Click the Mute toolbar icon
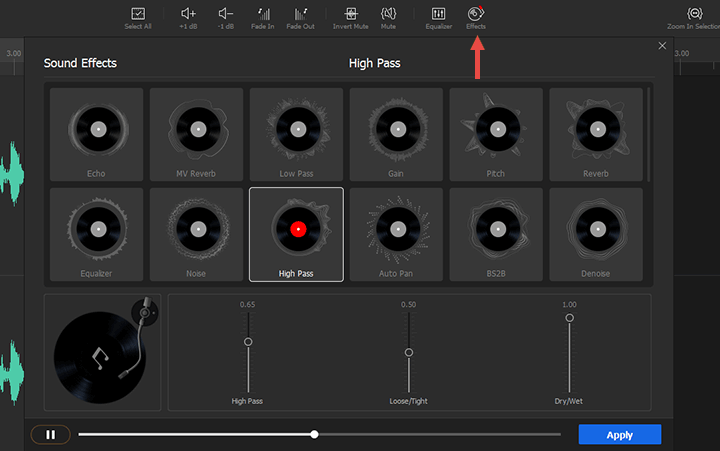The width and height of the screenshot is (720, 451). click(389, 14)
